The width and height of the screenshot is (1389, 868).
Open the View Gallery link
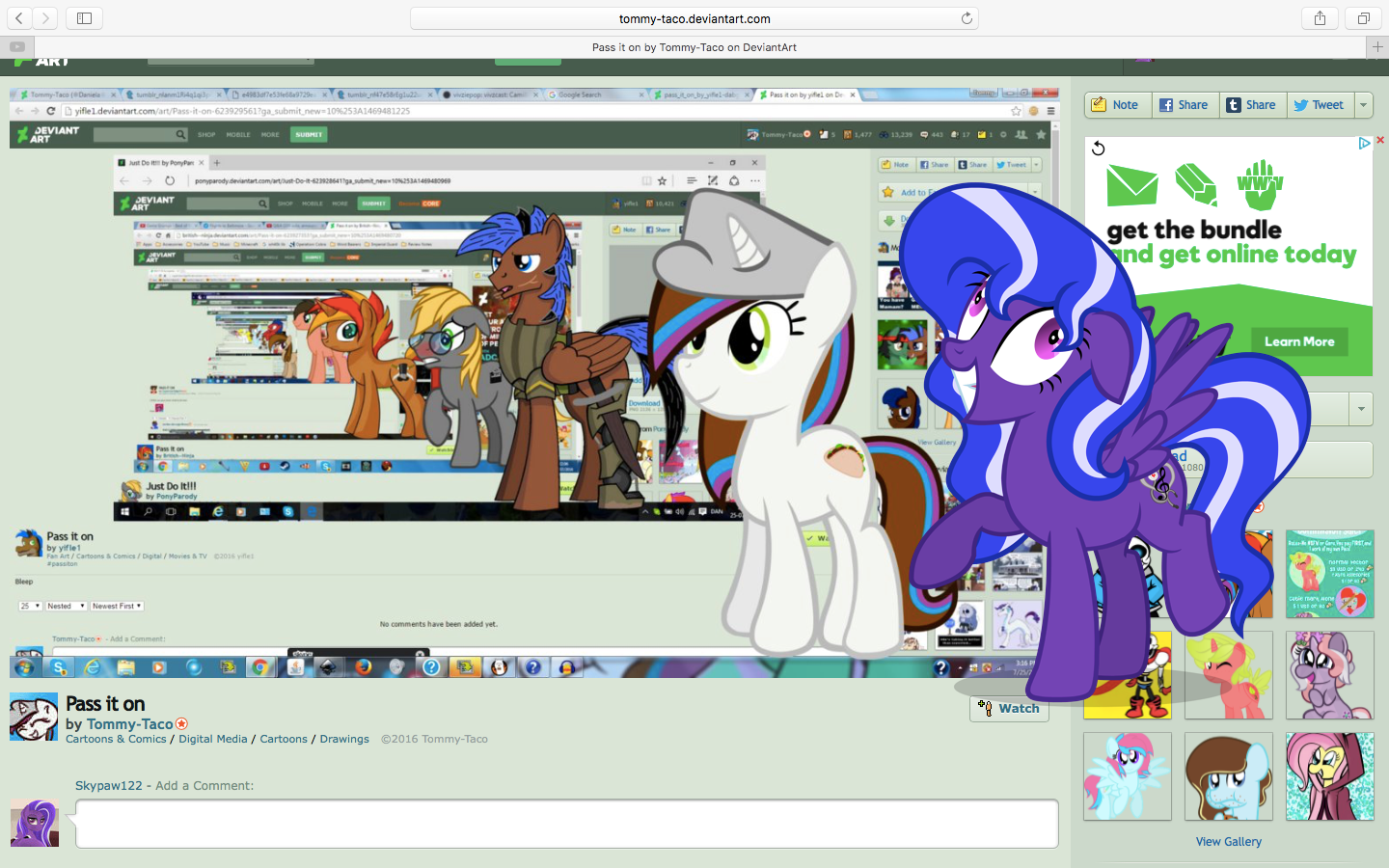click(x=1229, y=842)
